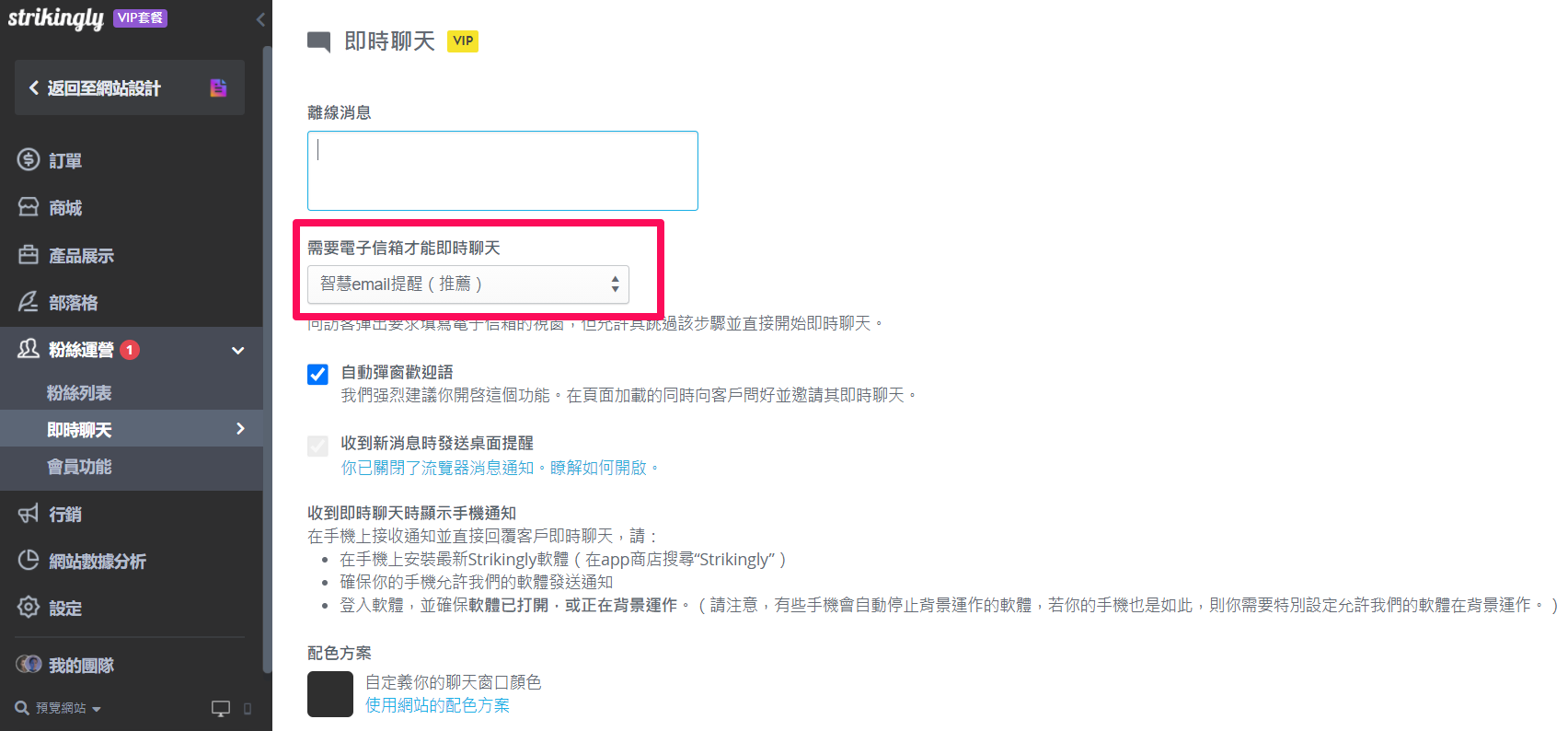1568x731 pixels.
Task: Open 產品展示 briefcase icon
Action: 29,255
